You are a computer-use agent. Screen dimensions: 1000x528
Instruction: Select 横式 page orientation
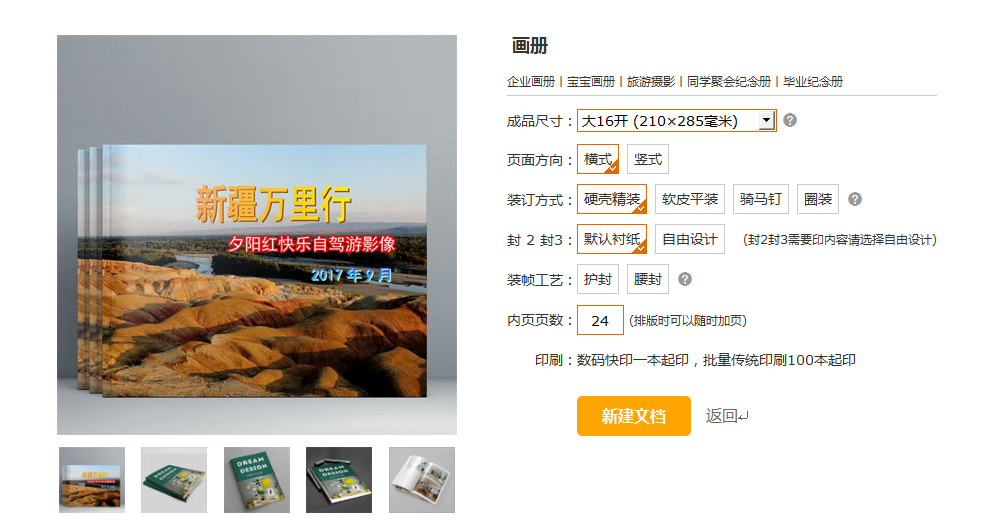tap(598, 159)
